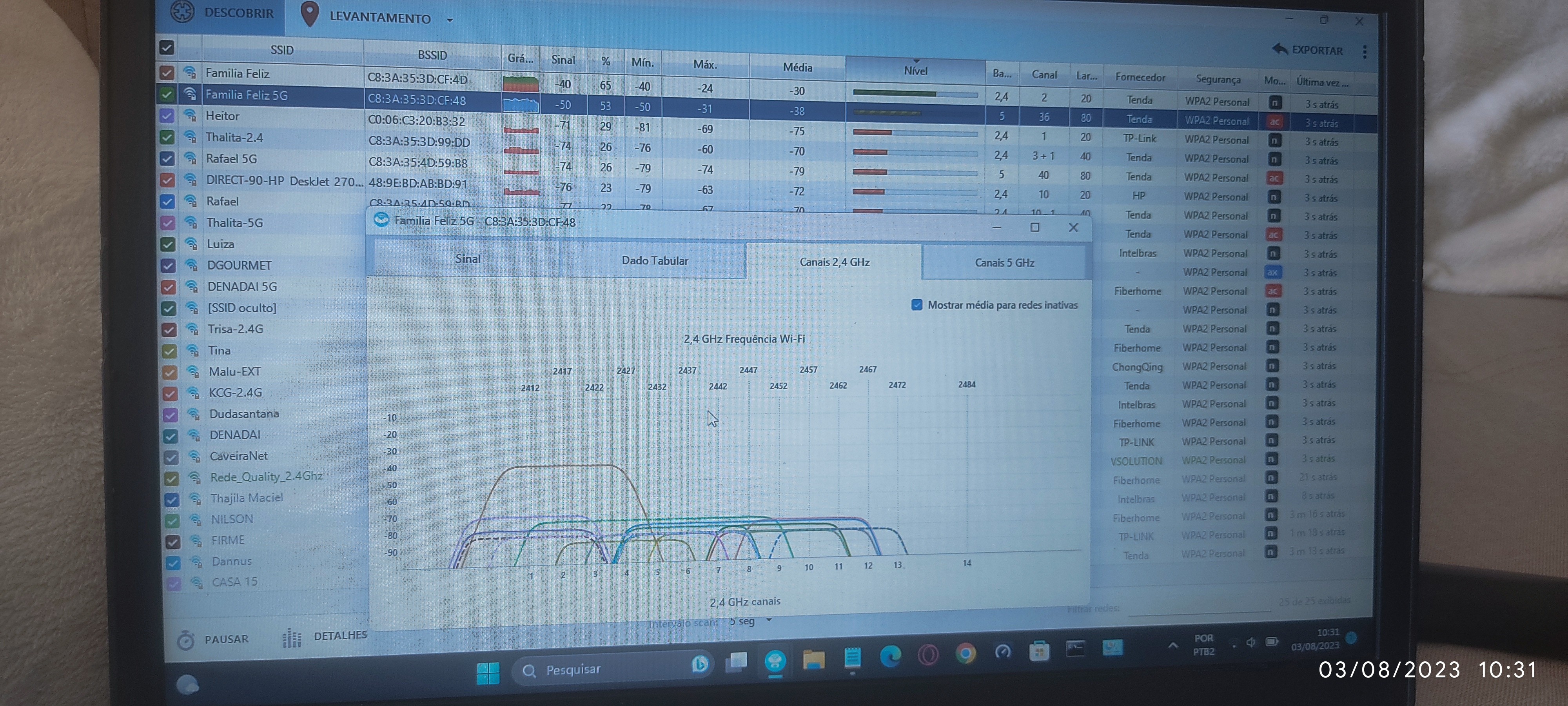Image resolution: width=1568 pixels, height=706 pixels.
Task: Sort the list by the Sinal column header
Action: 563,60
